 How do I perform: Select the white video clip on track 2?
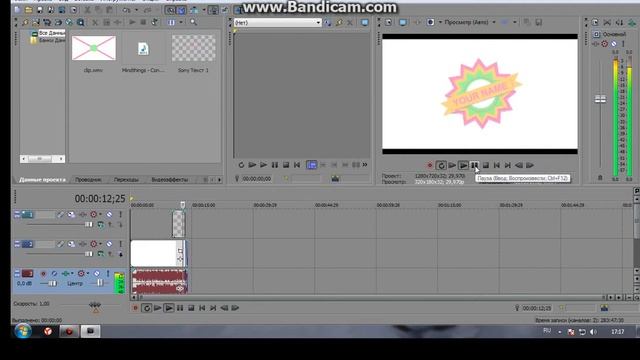pos(158,253)
